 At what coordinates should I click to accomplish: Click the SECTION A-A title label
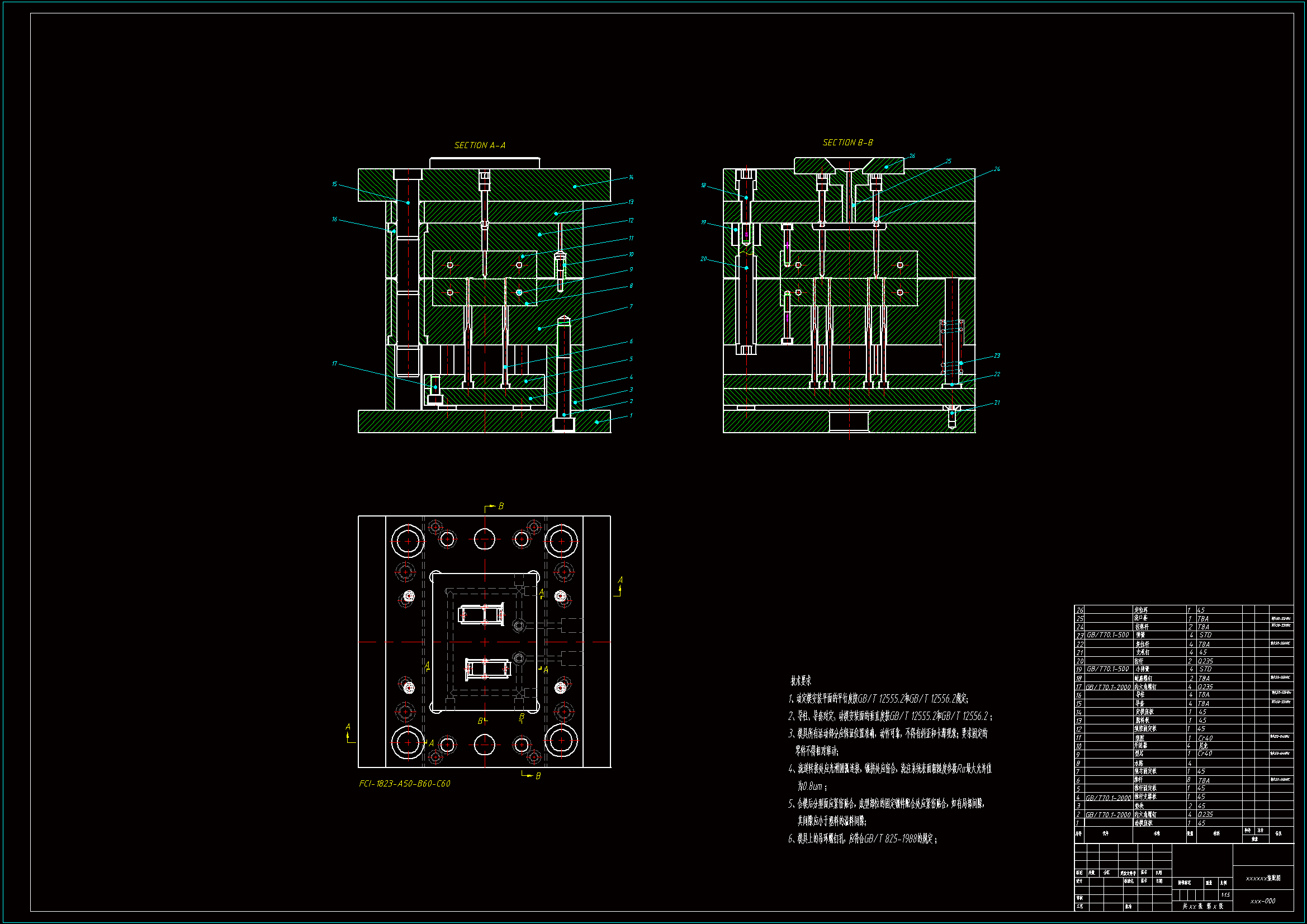click(479, 145)
